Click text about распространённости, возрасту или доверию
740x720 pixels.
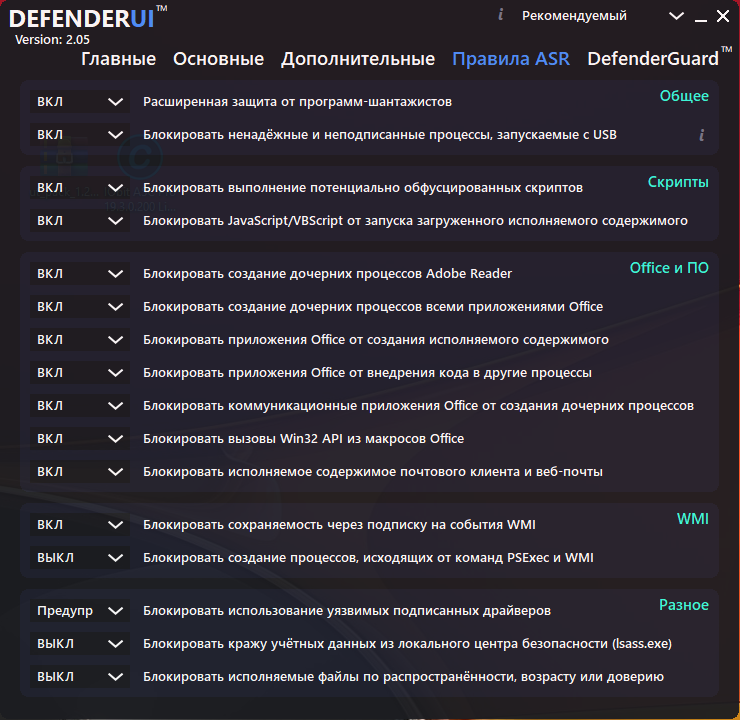point(404,677)
